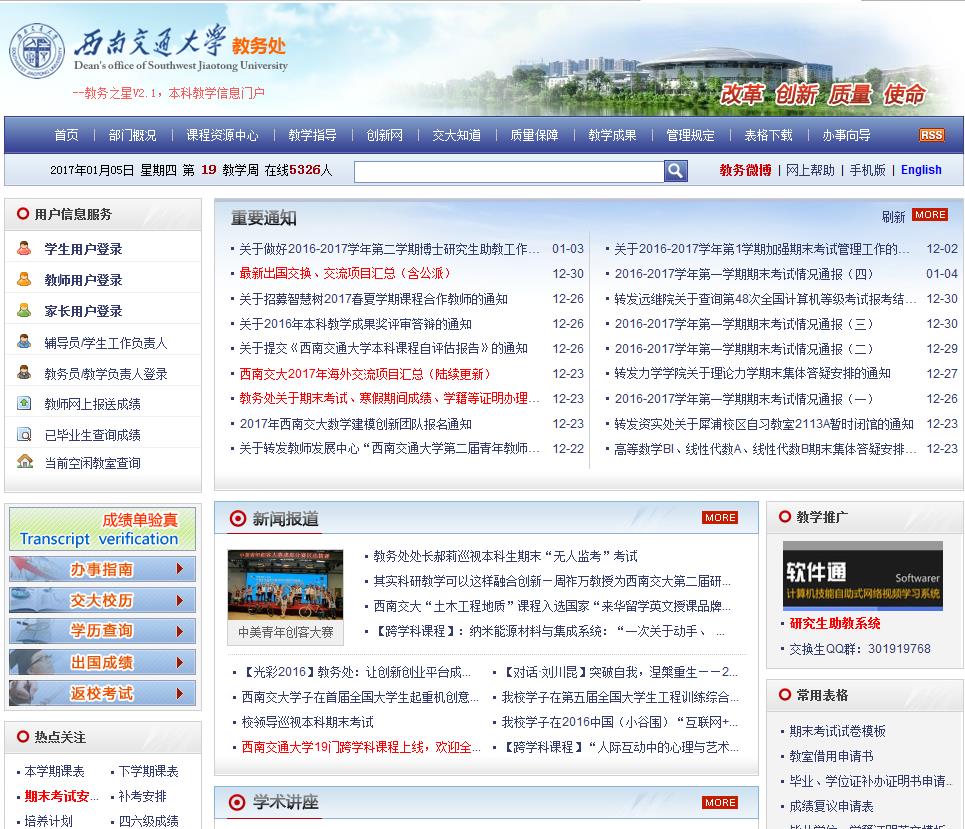Open the 办事向导 navigation item
This screenshot has width=965, height=829.
[847, 135]
